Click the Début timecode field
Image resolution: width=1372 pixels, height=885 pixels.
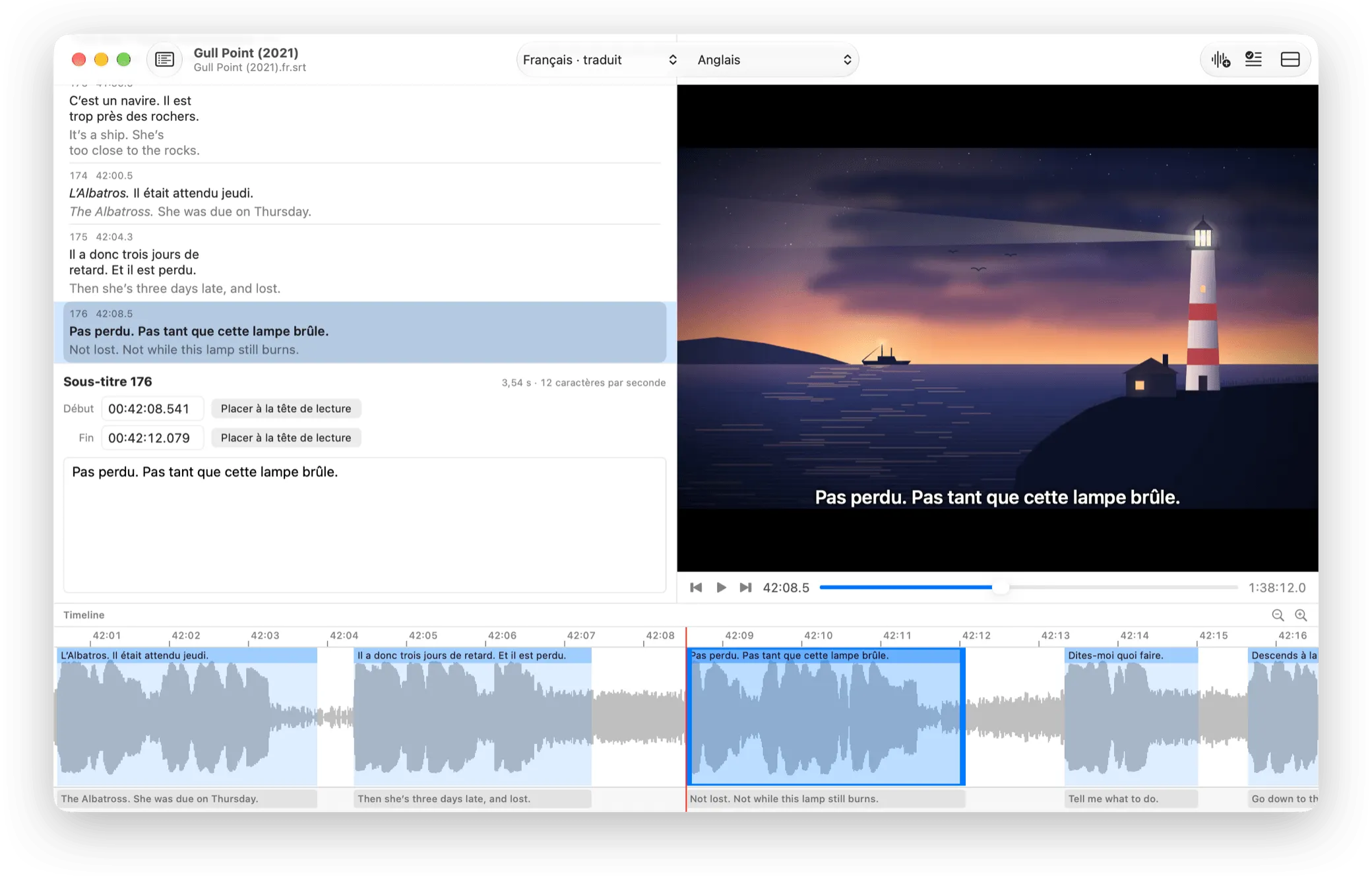click(x=152, y=408)
